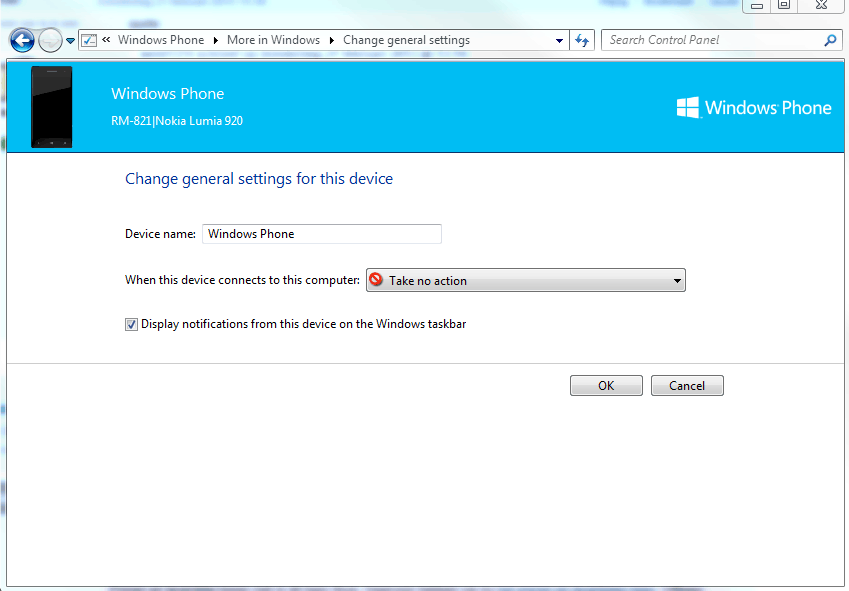Click the Control Panel icon in address bar

click(x=89, y=40)
